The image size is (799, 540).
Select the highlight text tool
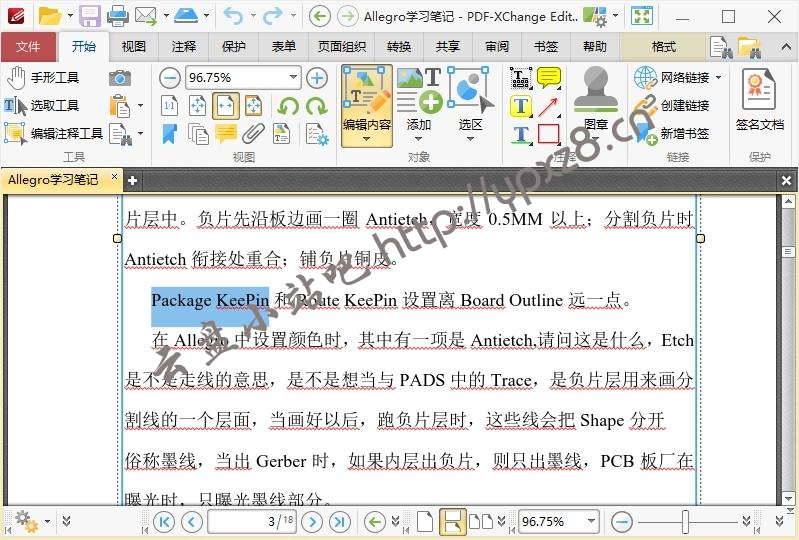tap(521, 106)
